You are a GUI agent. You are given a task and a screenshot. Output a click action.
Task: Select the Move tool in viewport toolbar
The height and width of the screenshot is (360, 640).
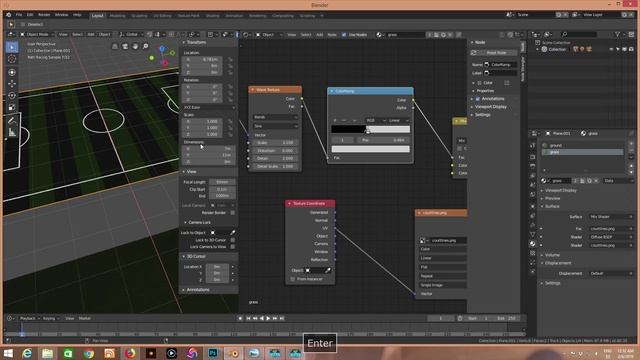click(12, 84)
